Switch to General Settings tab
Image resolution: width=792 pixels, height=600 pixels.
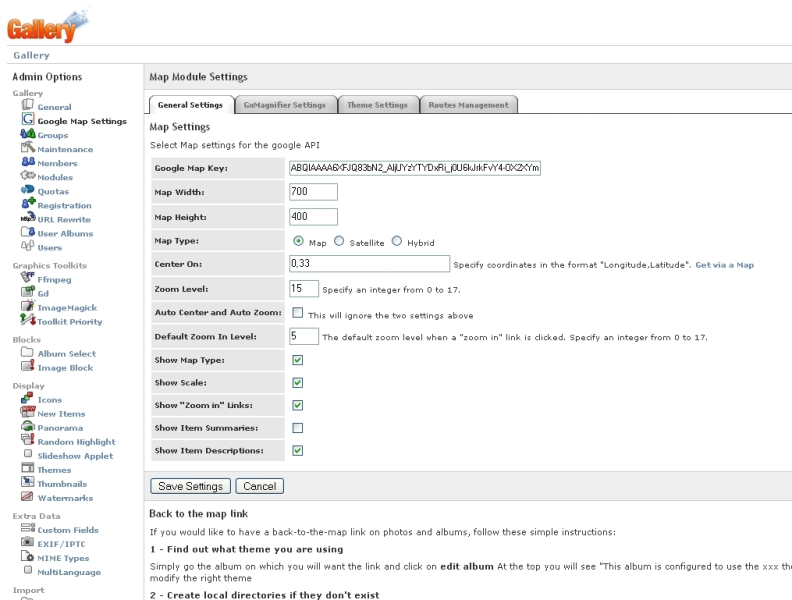(x=190, y=105)
